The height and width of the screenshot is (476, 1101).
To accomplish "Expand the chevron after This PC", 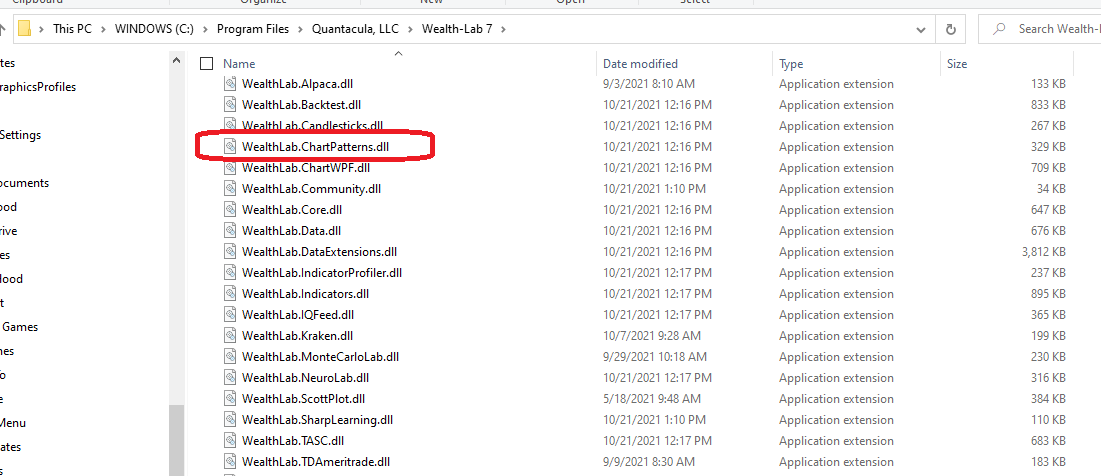I will pos(103,29).
